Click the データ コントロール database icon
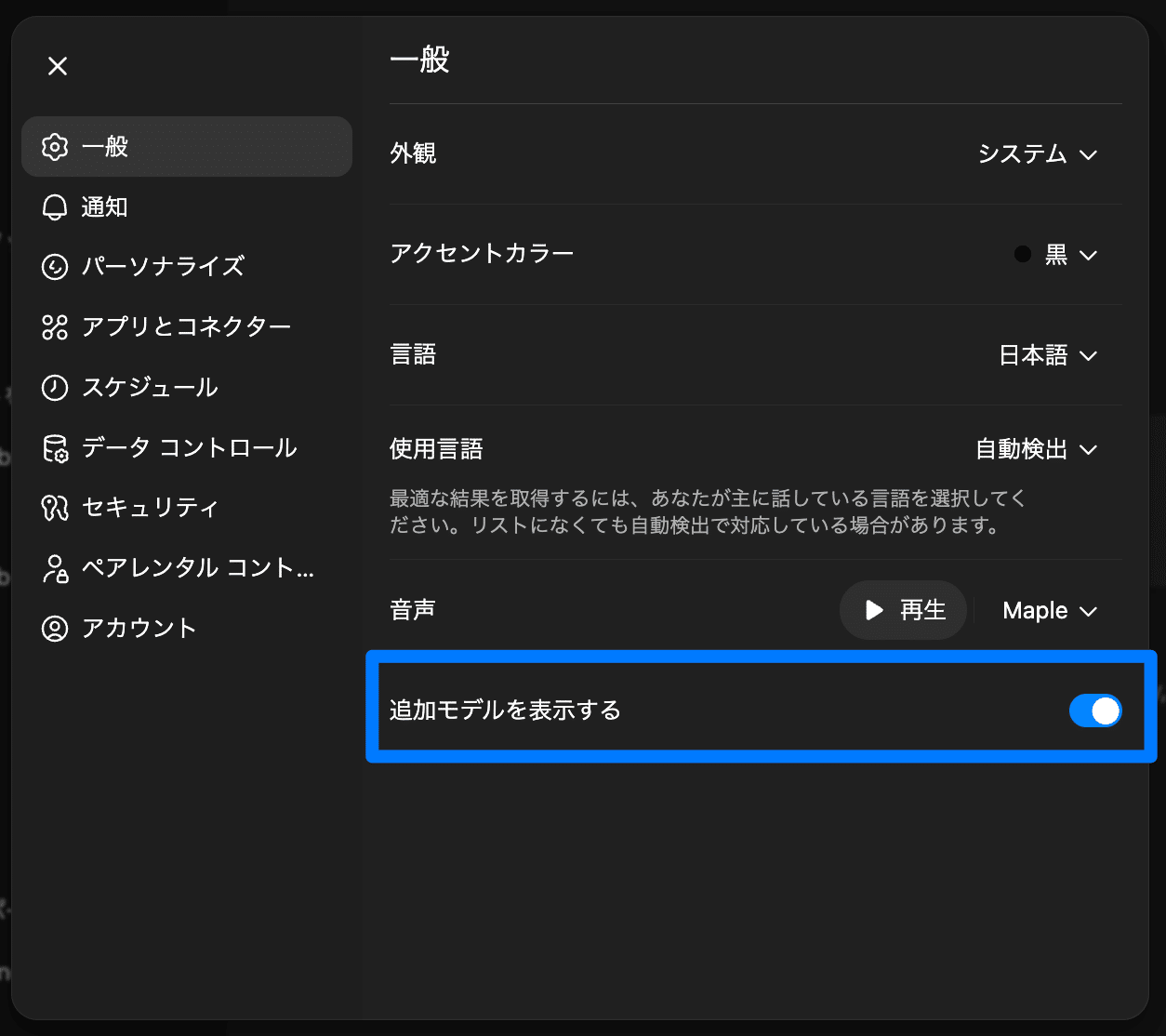This screenshot has height=1036, width=1166. pyautogui.click(x=55, y=448)
